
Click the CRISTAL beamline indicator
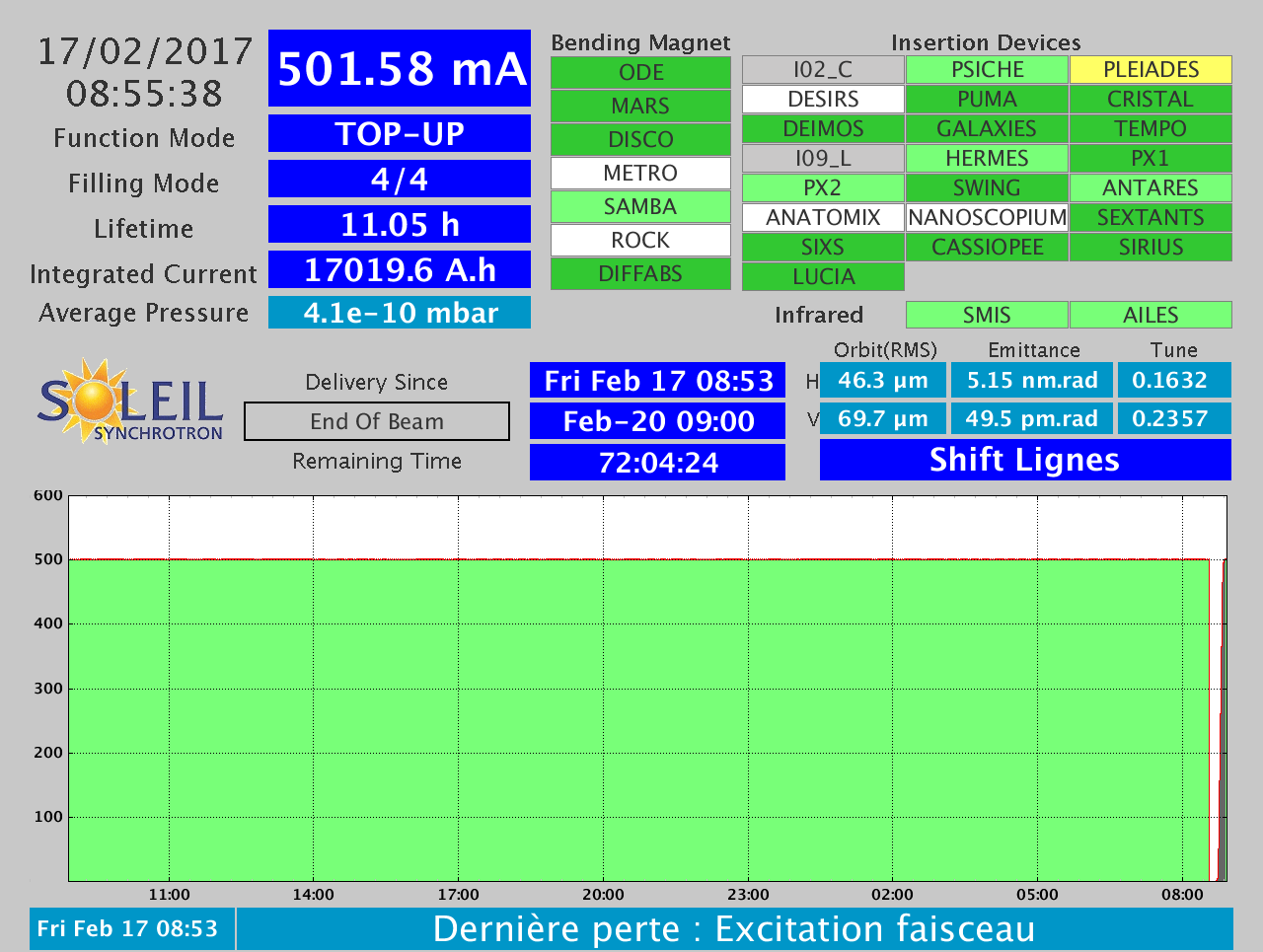pyautogui.click(x=1151, y=100)
